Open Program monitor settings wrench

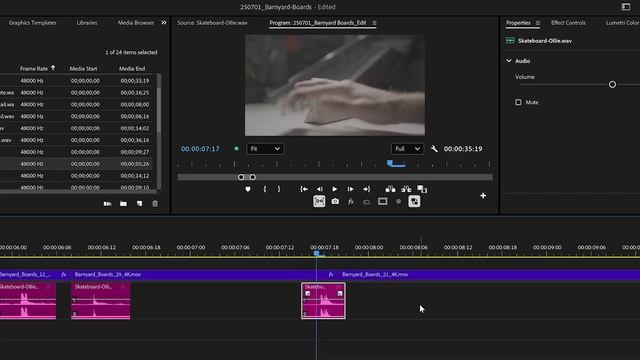point(434,149)
